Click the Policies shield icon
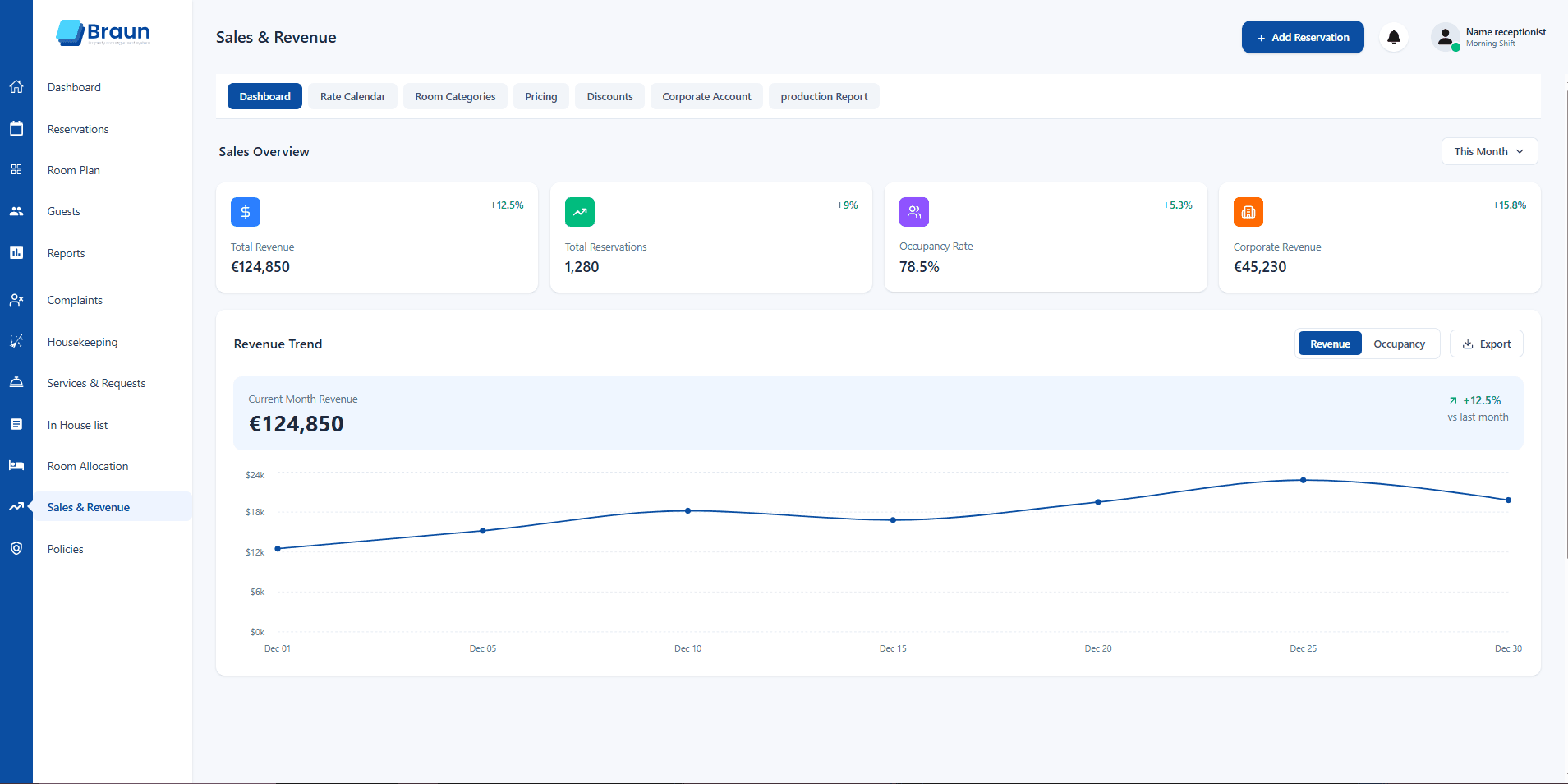 16,548
